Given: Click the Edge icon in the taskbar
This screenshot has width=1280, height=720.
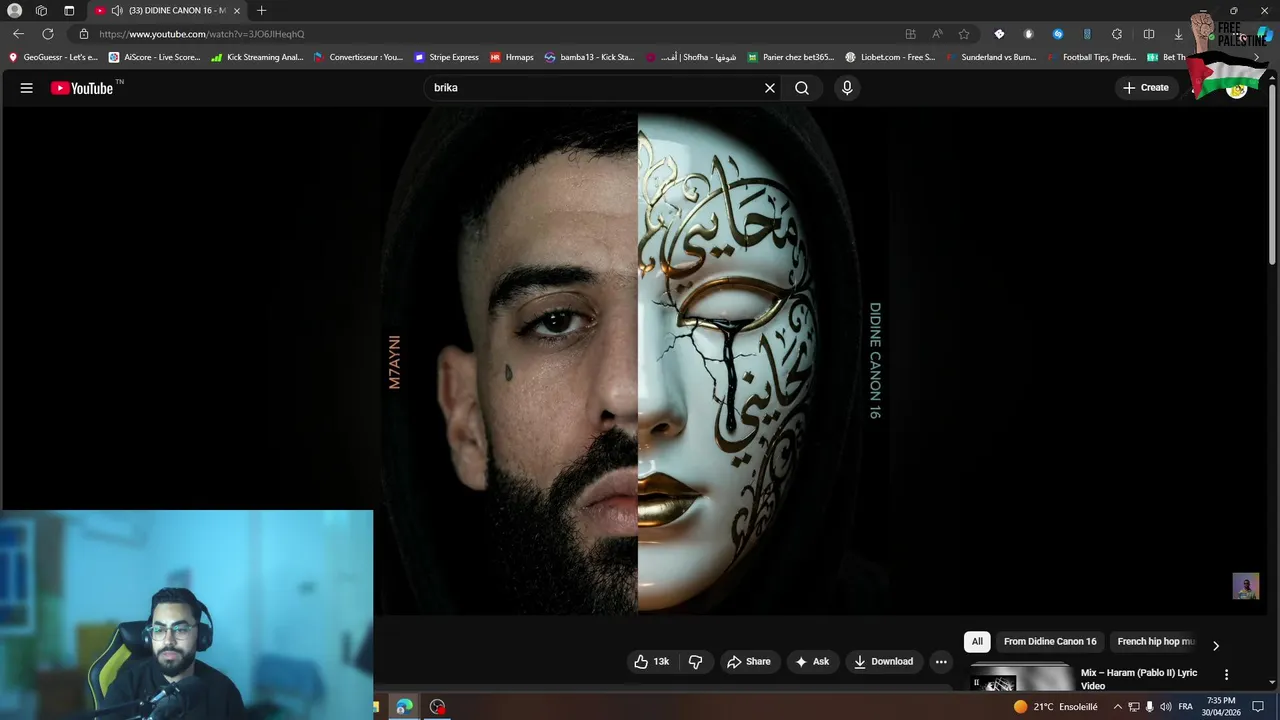Looking at the screenshot, I should pyautogui.click(x=404, y=707).
